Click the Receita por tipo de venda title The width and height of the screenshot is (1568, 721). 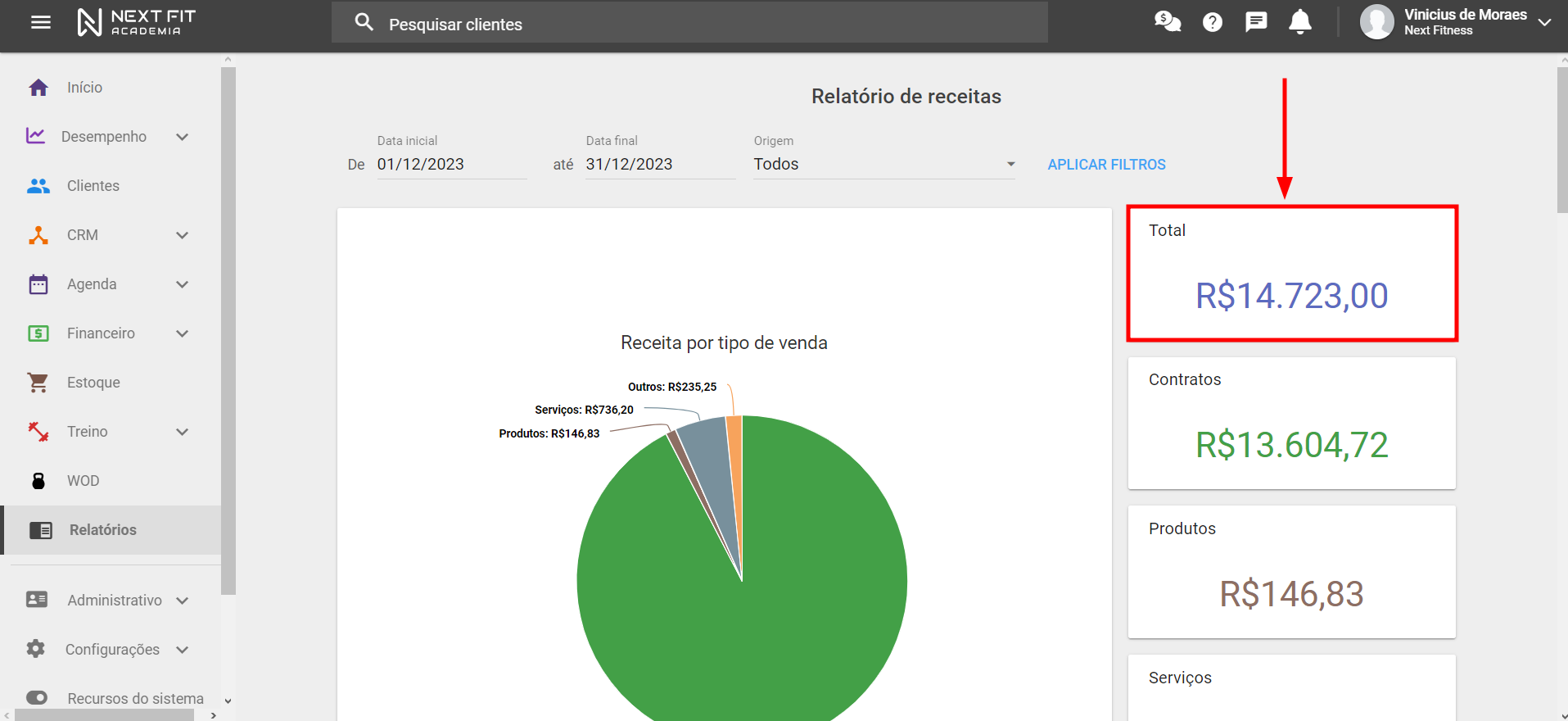click(x=724, y=342)
